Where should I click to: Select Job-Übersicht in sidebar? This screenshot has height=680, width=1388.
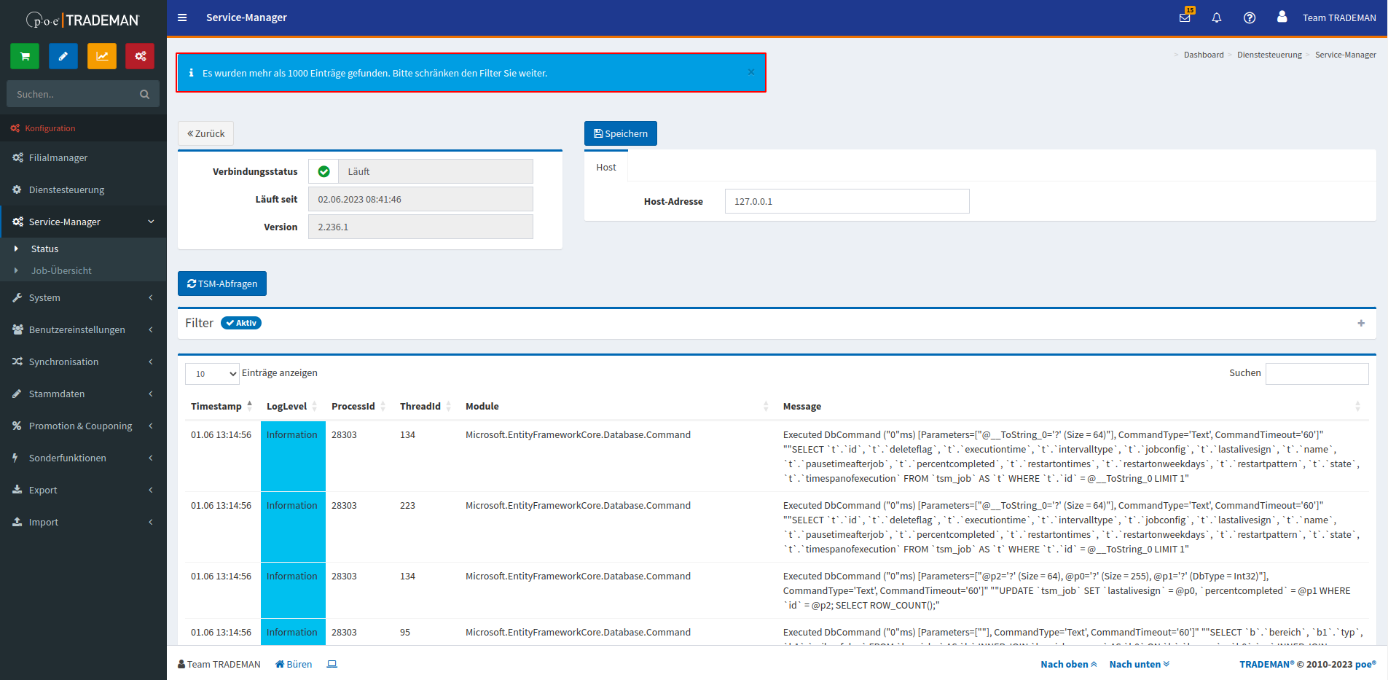pyautogui.click(x=62, y=271)
